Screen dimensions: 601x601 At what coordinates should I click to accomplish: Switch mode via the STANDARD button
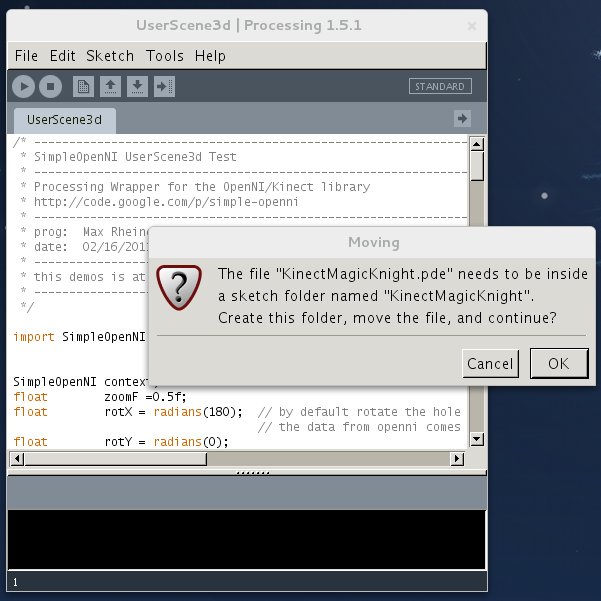[440, 86]
